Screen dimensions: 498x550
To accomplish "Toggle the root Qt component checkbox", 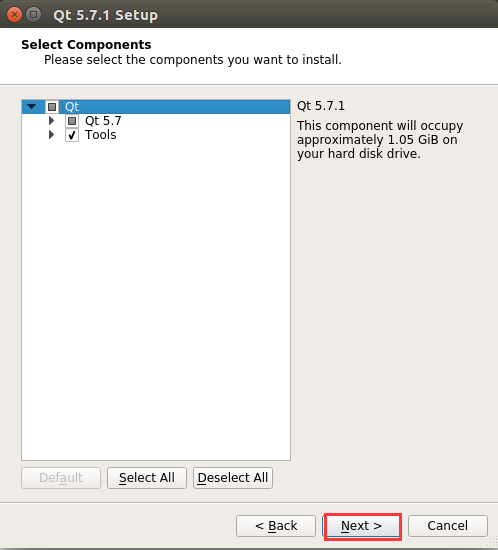I will (52, 107).
